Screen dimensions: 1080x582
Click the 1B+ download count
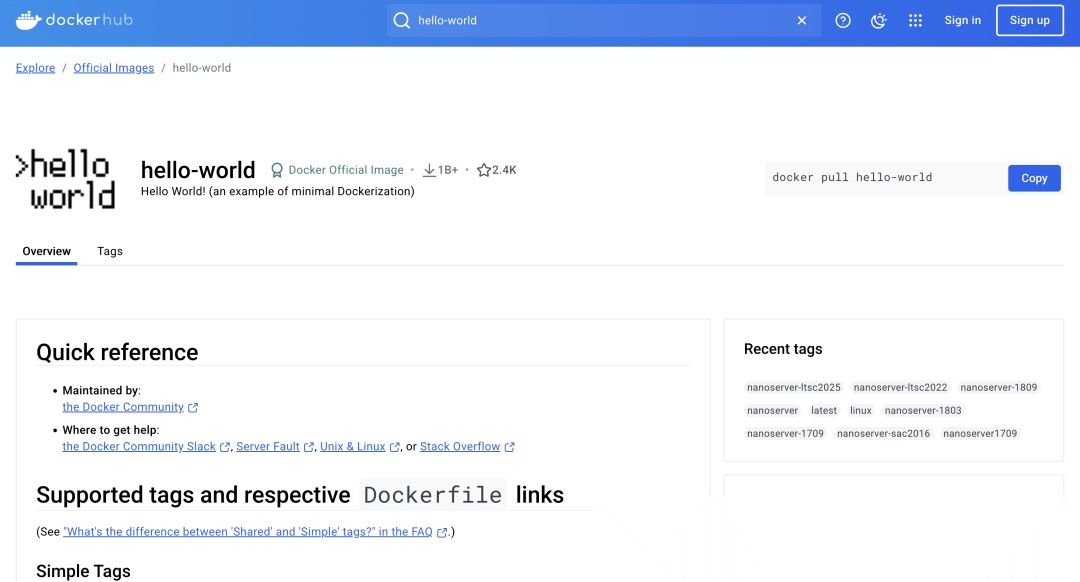(x=448, y=170)
